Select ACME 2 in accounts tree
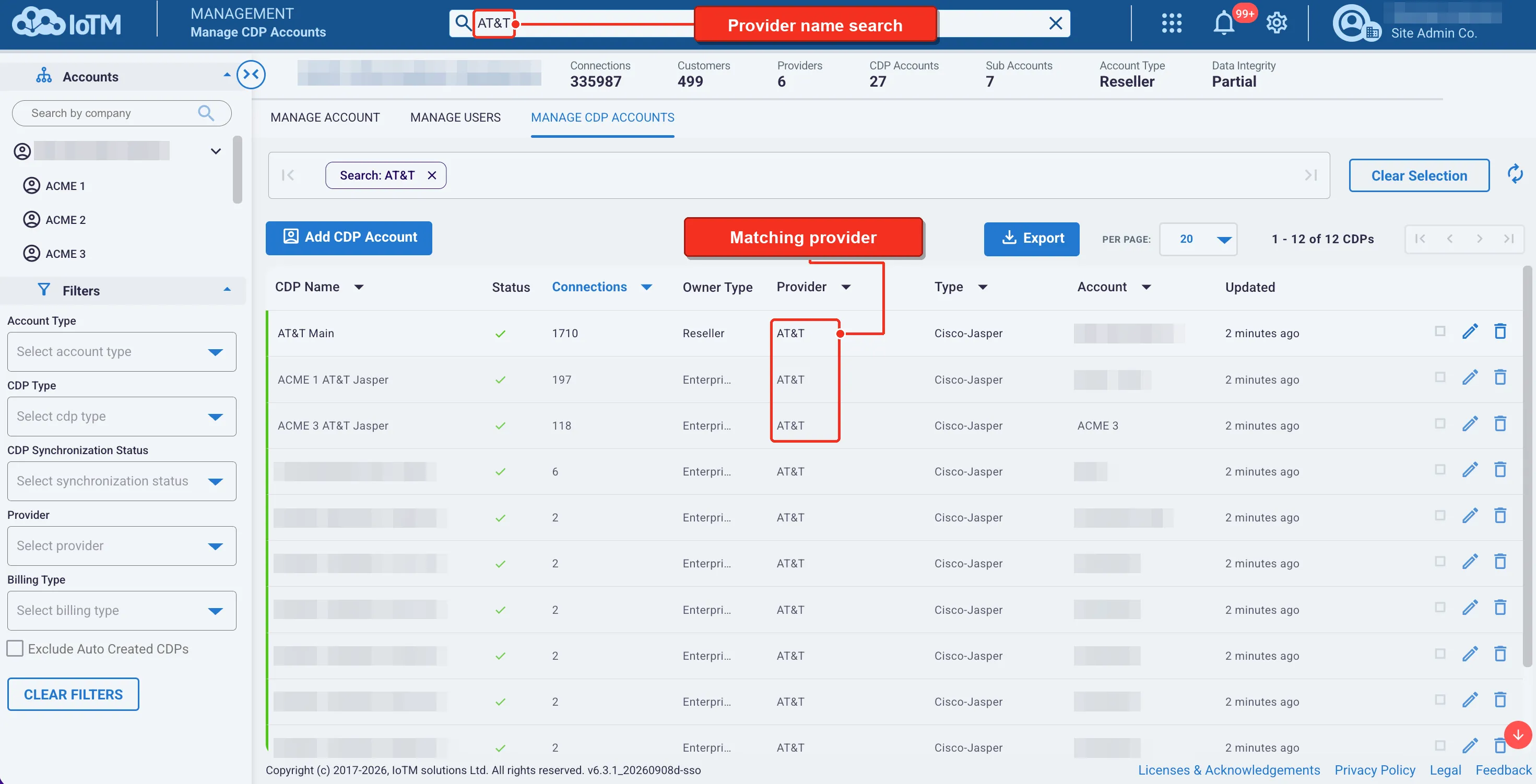 [x=65, y=220]
